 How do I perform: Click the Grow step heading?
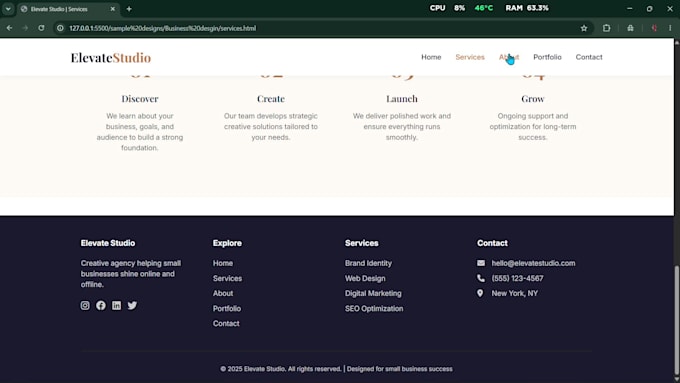533,98
